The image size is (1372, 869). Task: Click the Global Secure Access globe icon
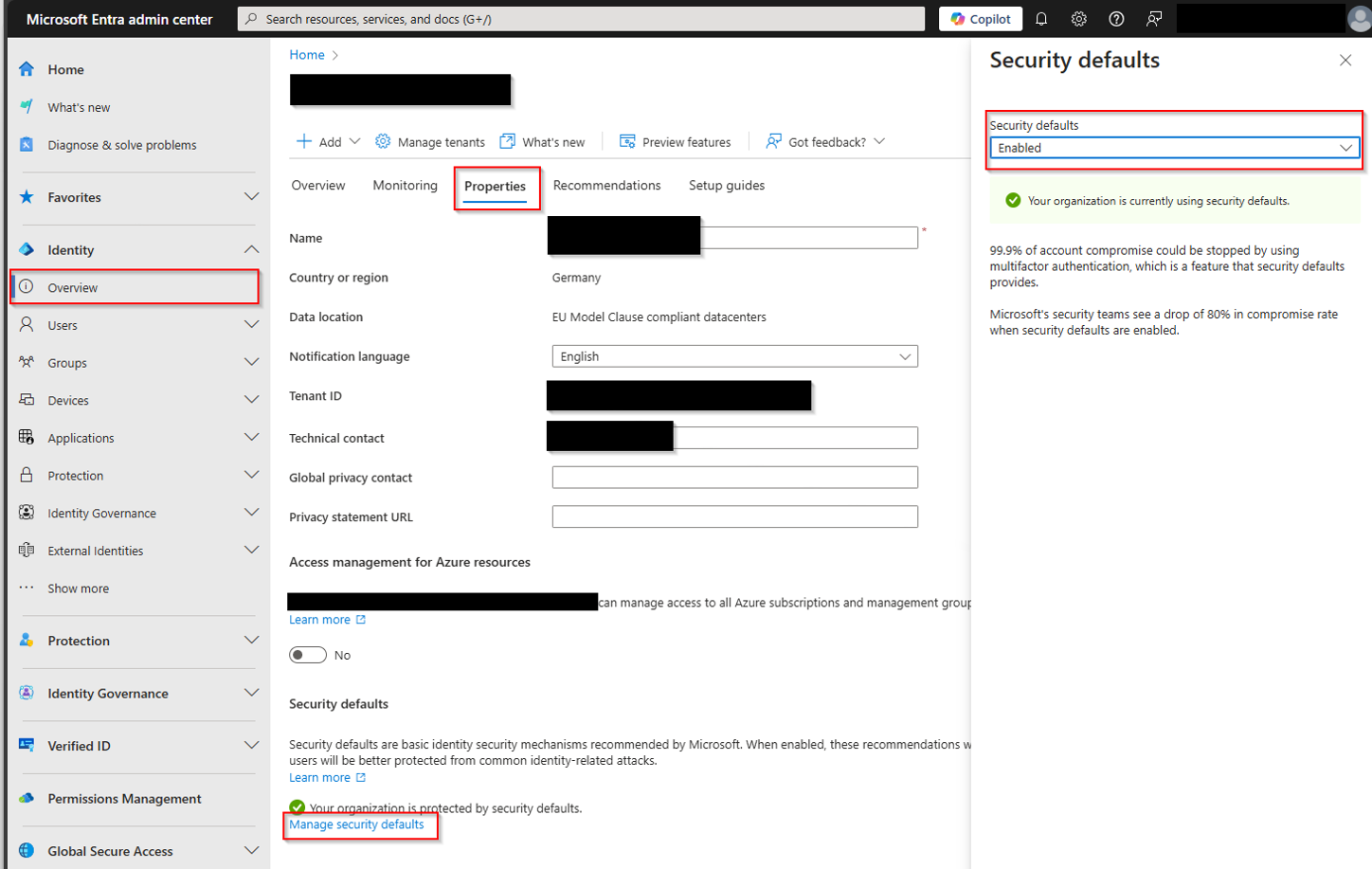27,851
